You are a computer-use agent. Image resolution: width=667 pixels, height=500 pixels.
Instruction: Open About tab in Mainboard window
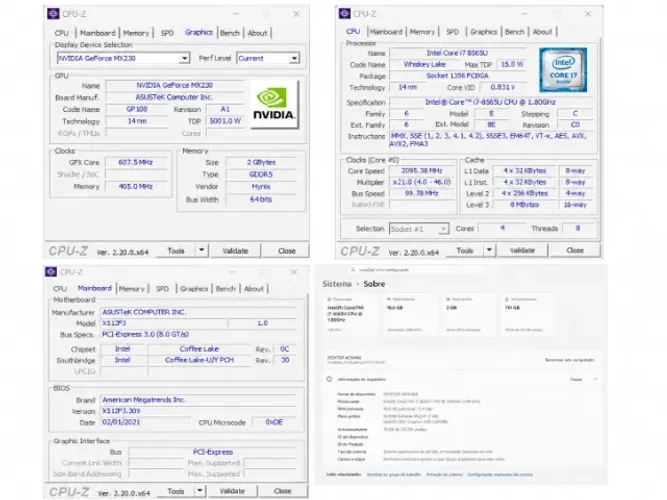click(254, 289)
